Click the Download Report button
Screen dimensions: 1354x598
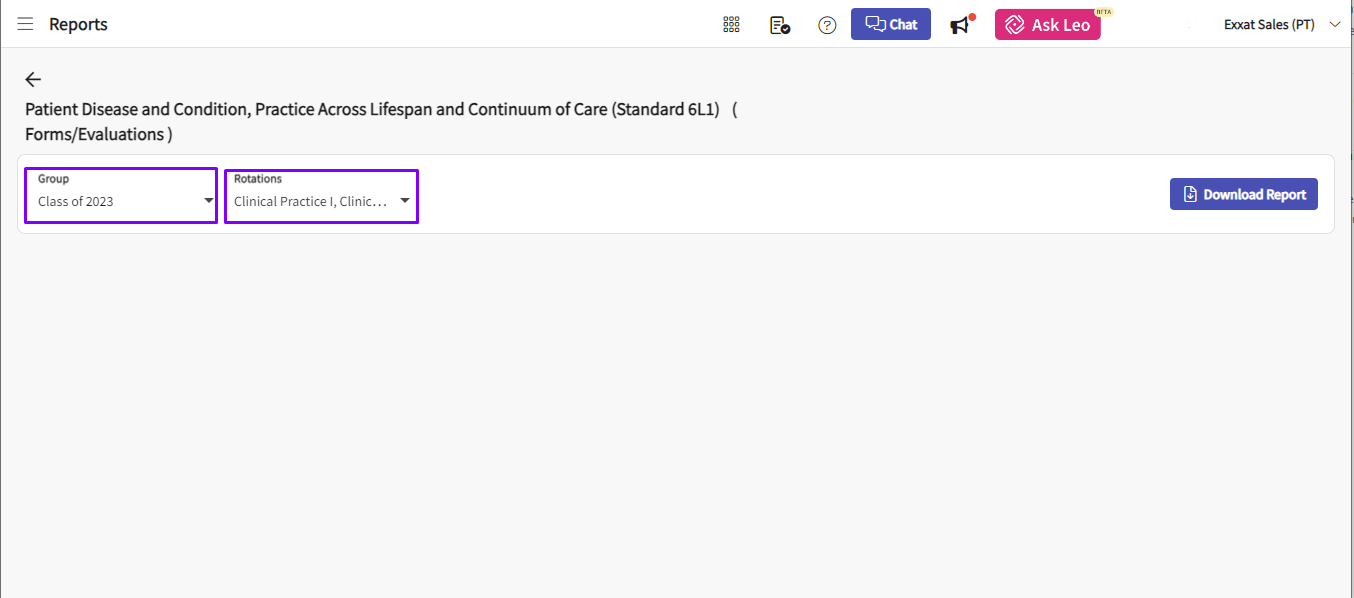pyautogui.click(x=1244, y=194)
